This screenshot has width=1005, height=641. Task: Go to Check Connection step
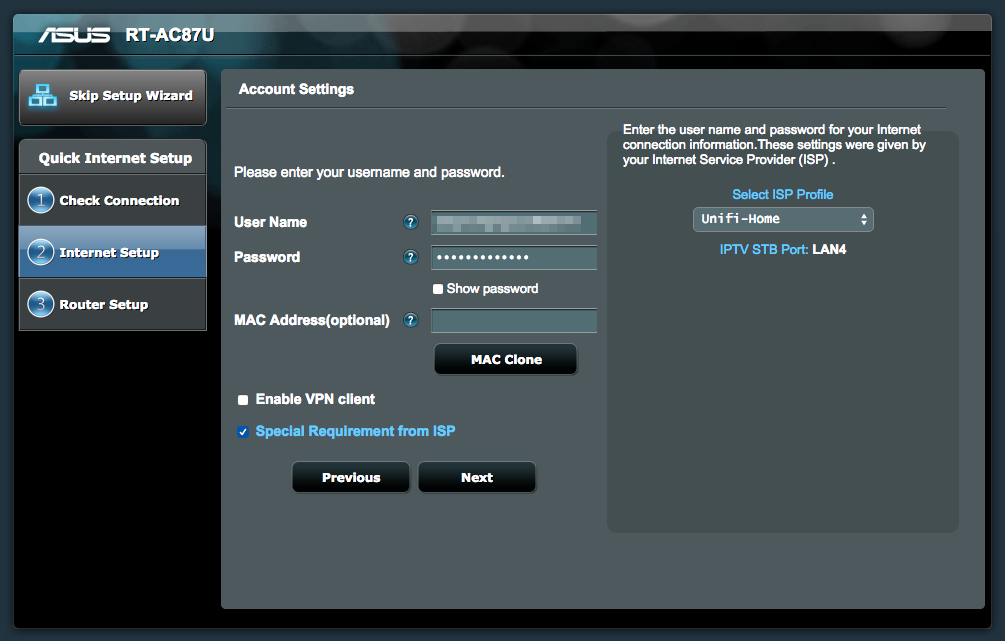click(x=113, y=200)
